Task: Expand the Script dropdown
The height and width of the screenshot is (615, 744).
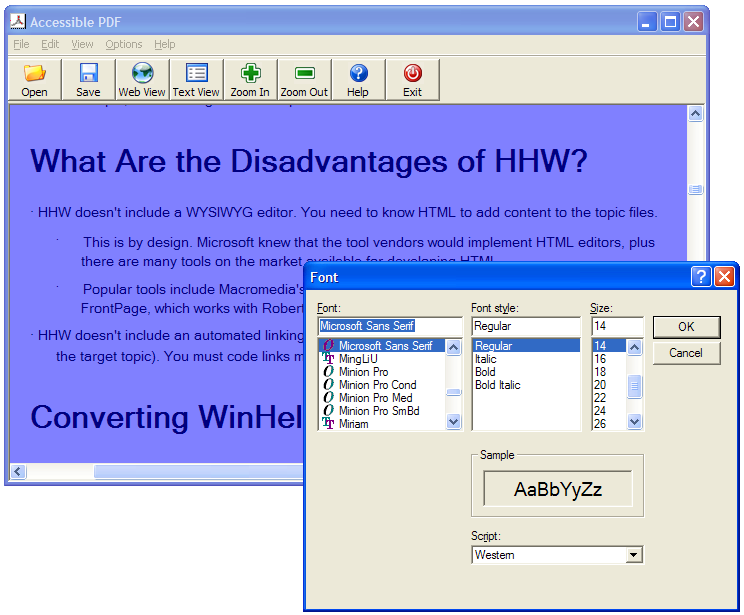Action: tap(632, 555)
